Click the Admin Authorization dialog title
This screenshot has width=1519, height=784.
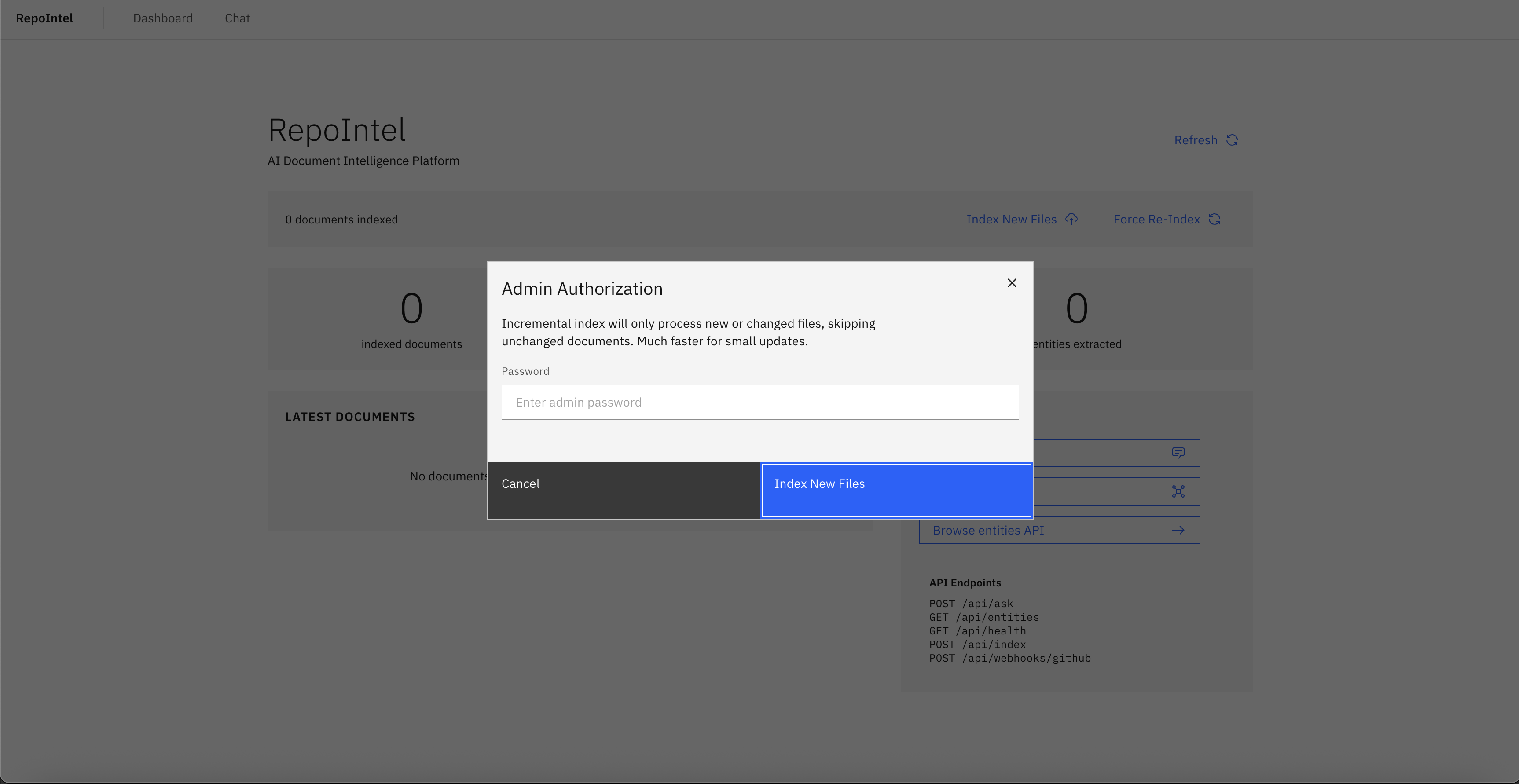tap(582, 288)
